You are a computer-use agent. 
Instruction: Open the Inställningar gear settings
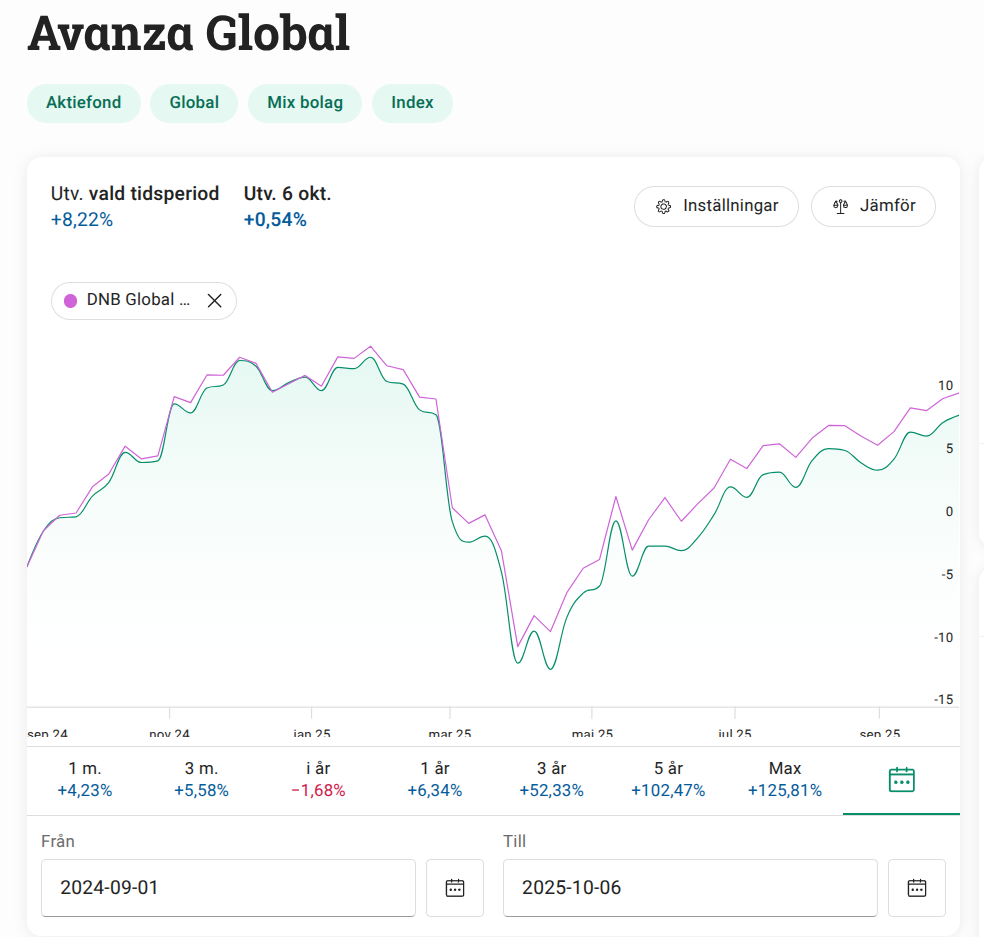716,206
